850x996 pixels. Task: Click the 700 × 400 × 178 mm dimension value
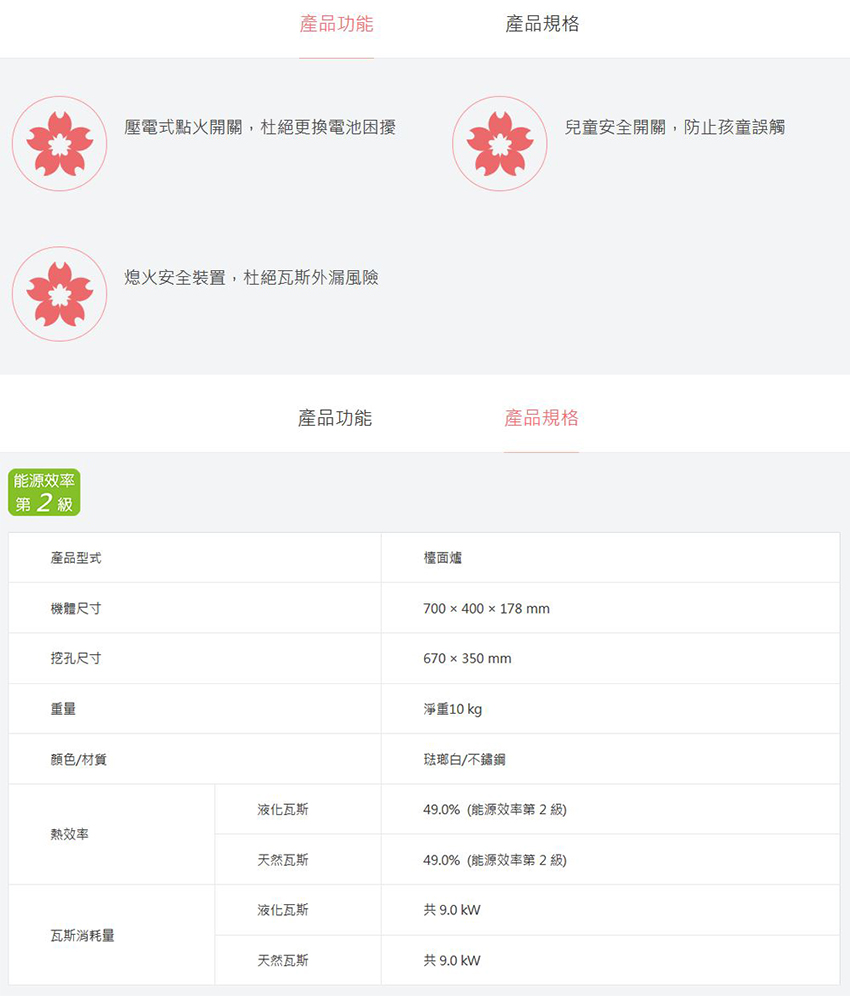click(486, 608)
